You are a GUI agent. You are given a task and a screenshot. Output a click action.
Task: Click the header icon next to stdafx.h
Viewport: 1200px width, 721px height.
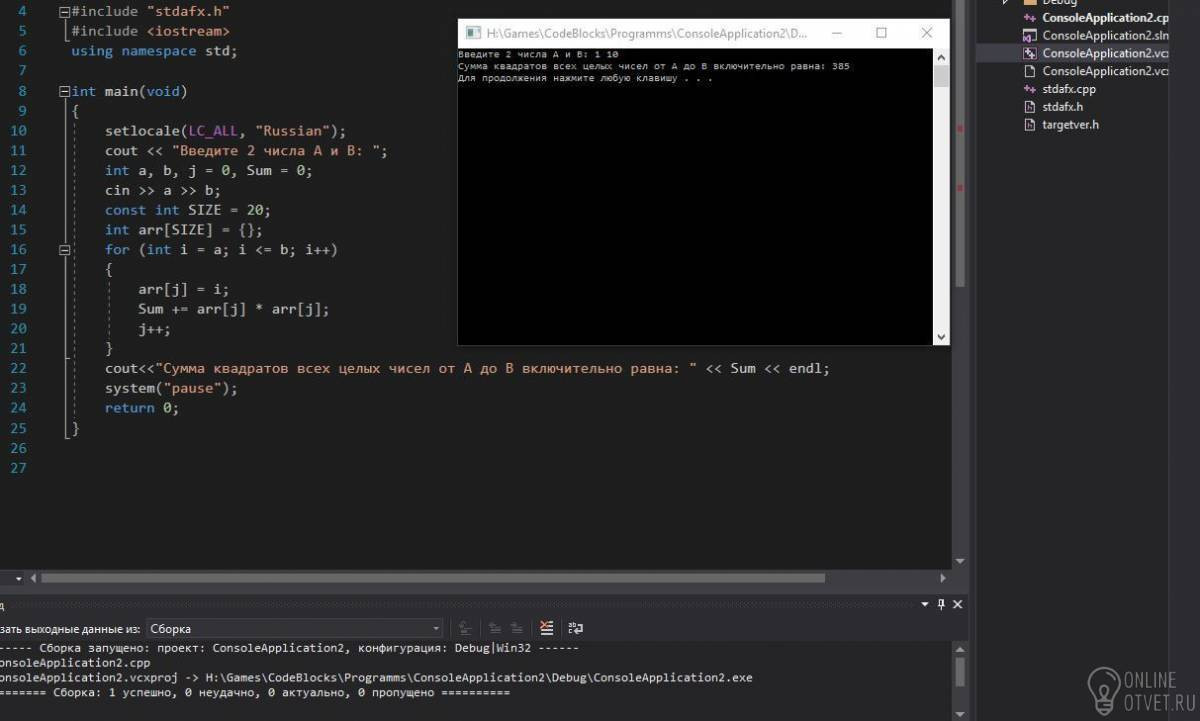pos(1030,107)
